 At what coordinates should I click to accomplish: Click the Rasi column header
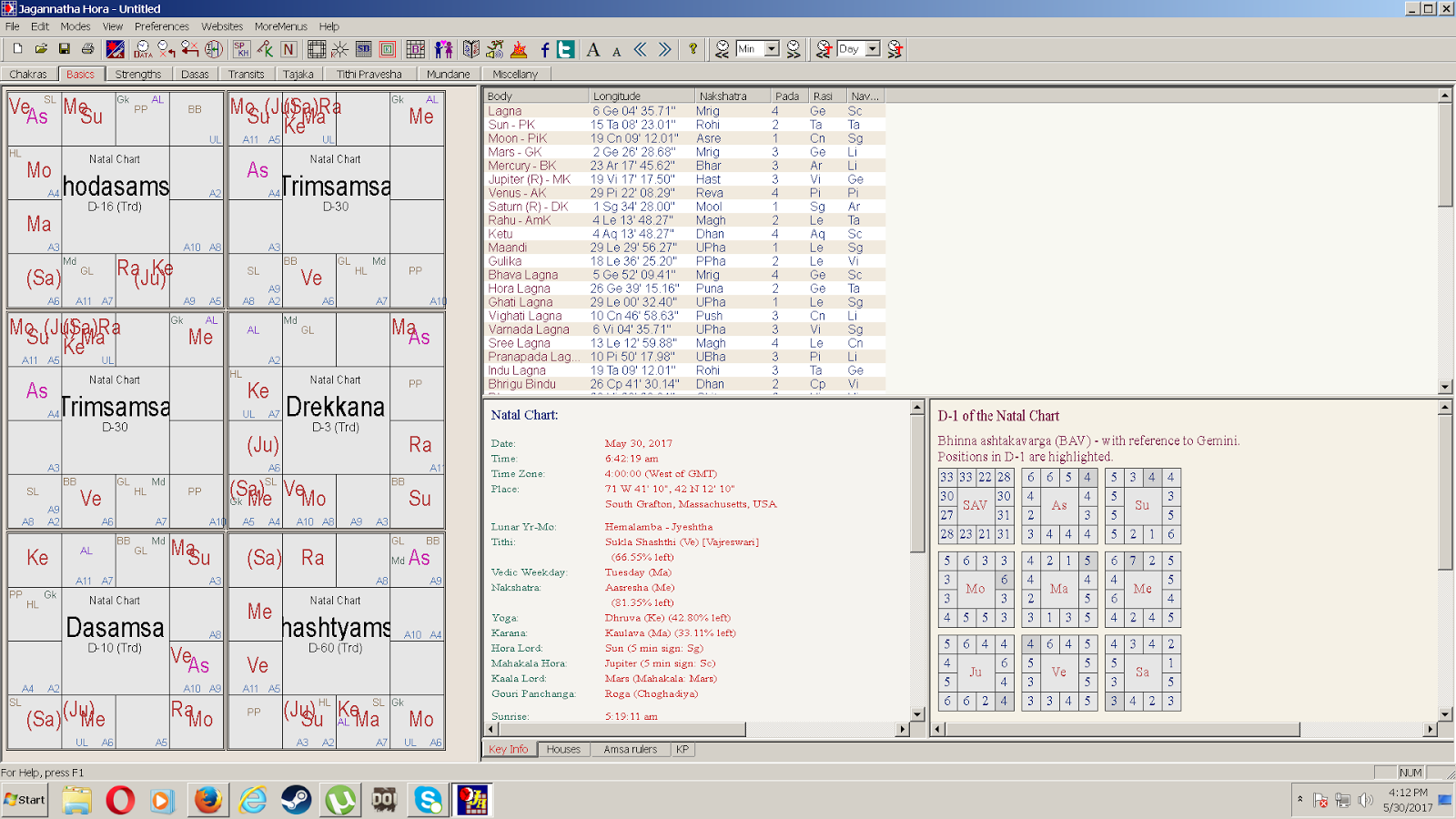click(827, 96)
